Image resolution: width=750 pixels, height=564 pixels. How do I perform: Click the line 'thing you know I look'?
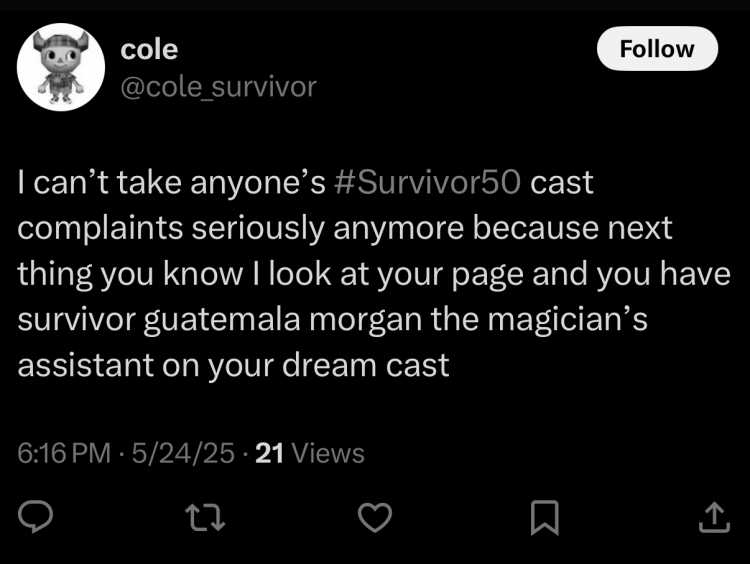pyautogui.click(x=175, y=275)
